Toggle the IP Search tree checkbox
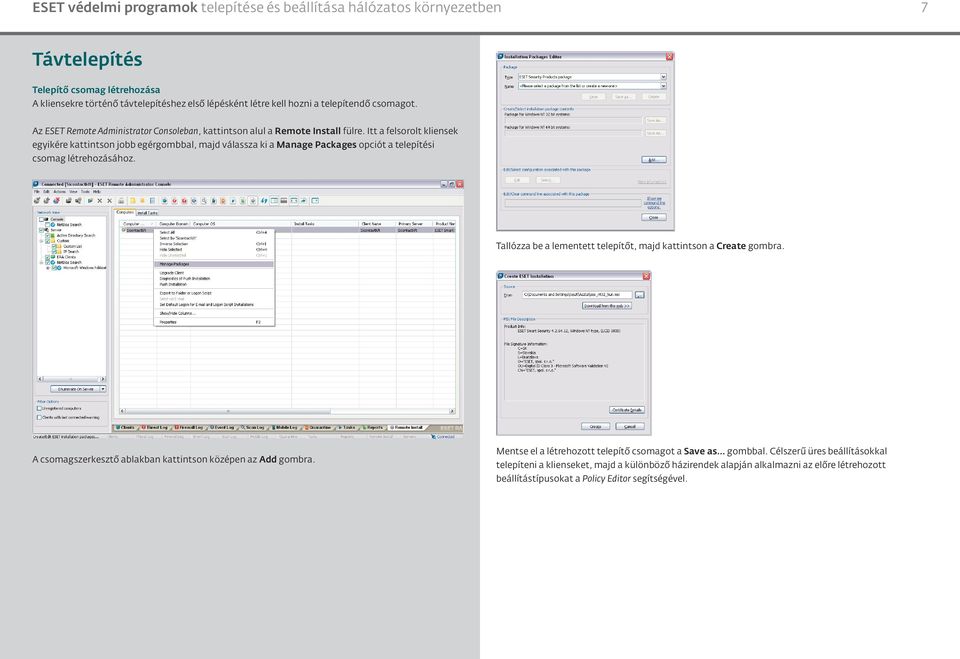The width and height of the screenshot is (960, 659). [x=54, y=251]
